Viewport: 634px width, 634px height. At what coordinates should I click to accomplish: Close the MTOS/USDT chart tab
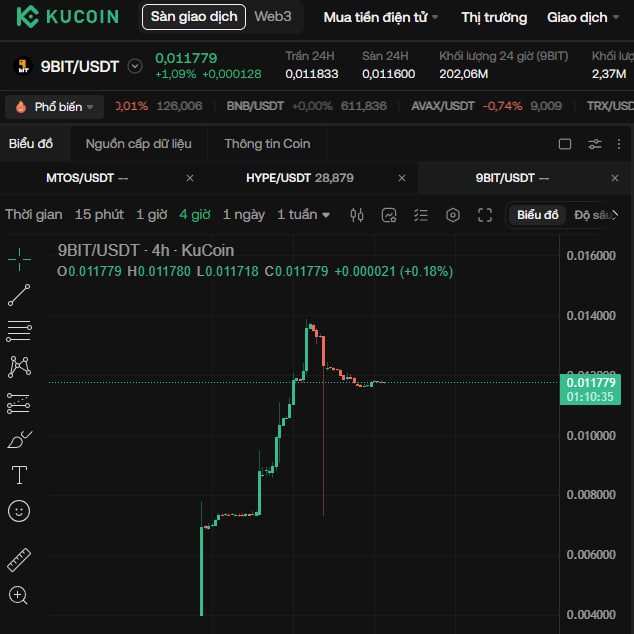pos(190,178)
